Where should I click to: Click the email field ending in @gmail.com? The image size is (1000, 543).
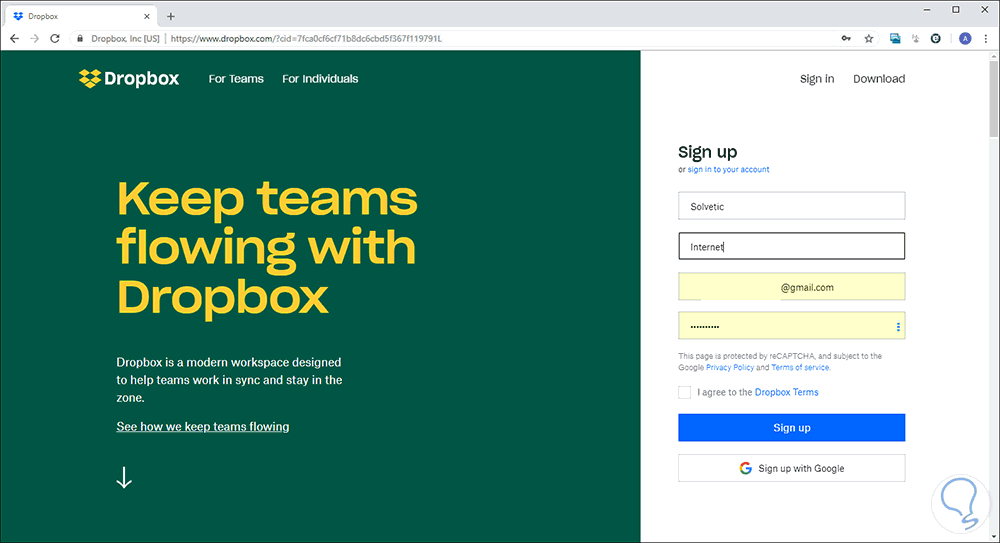pos(791,286)
